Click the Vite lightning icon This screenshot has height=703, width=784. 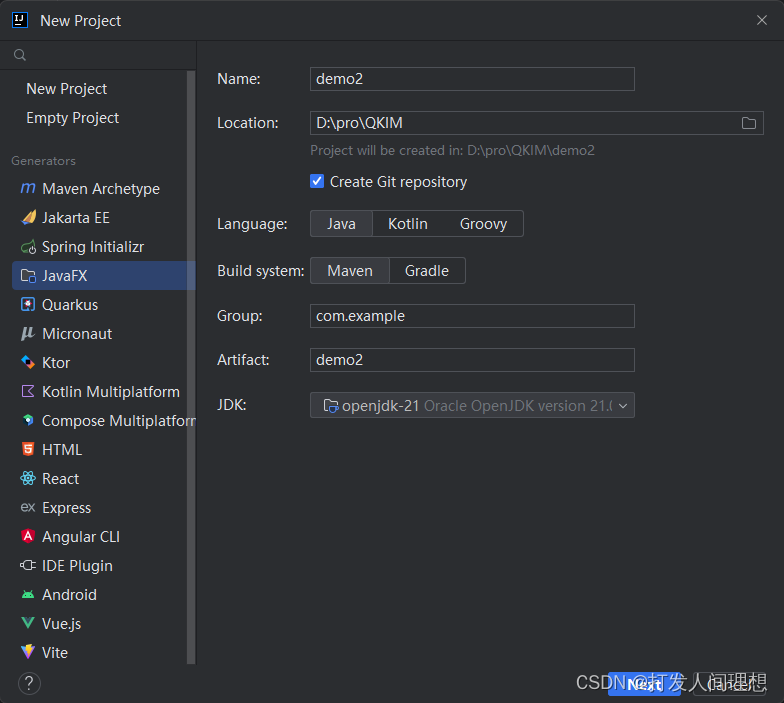tap(28, 652)
